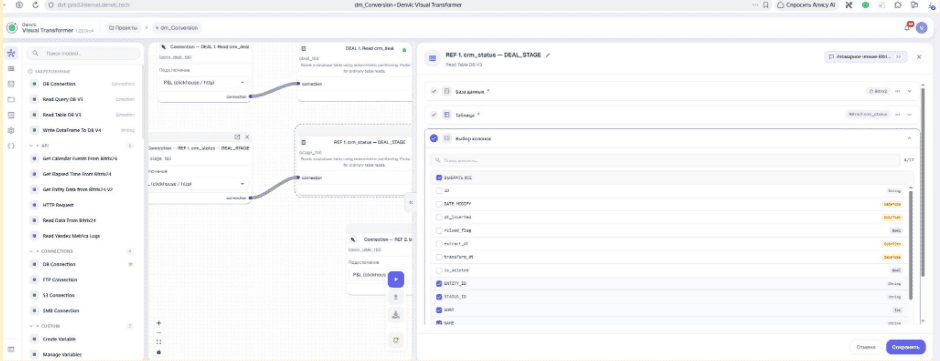Viewport: 940px width, 361px height.
Task: Click the column search field
Action: [x=666, y=161]
